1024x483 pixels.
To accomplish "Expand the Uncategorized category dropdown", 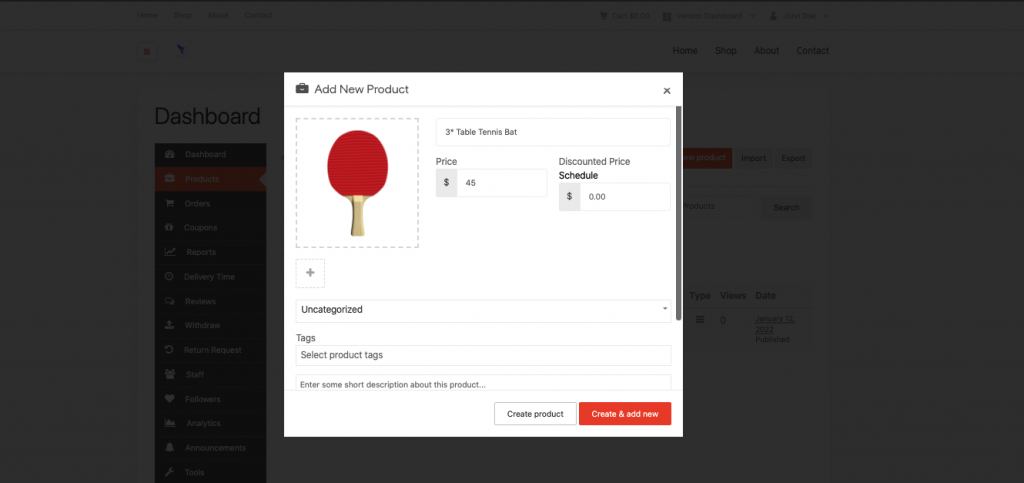I will click(x=483, y=310).
